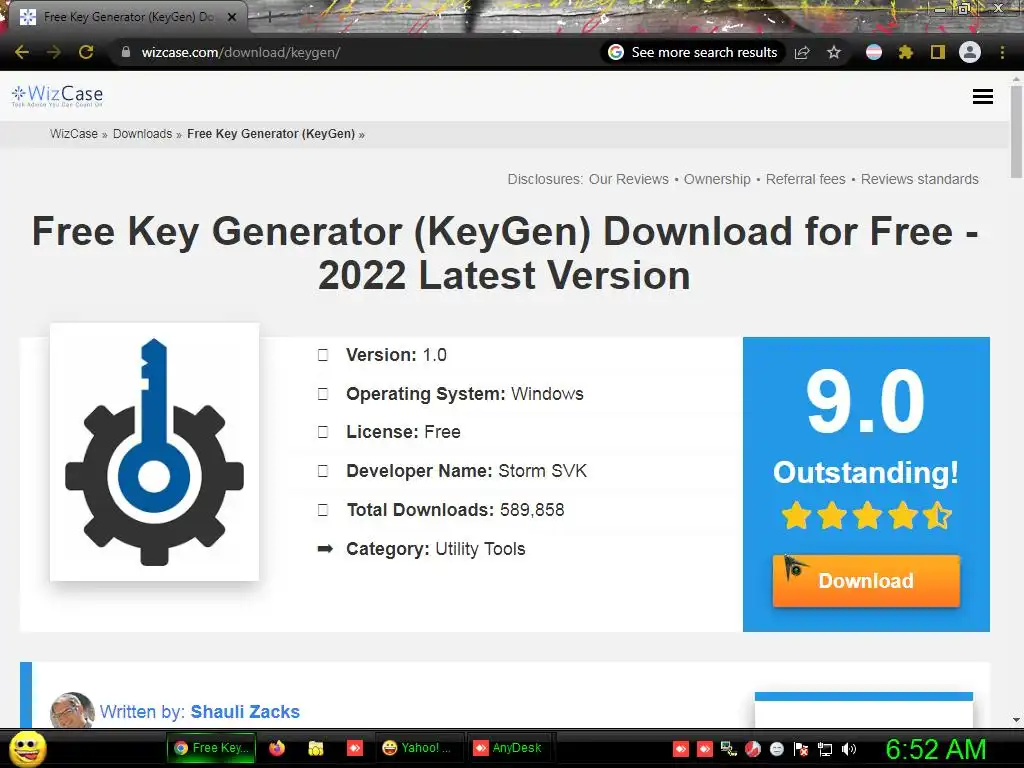Click the page title heading
1024x768 pixels.
505,253
